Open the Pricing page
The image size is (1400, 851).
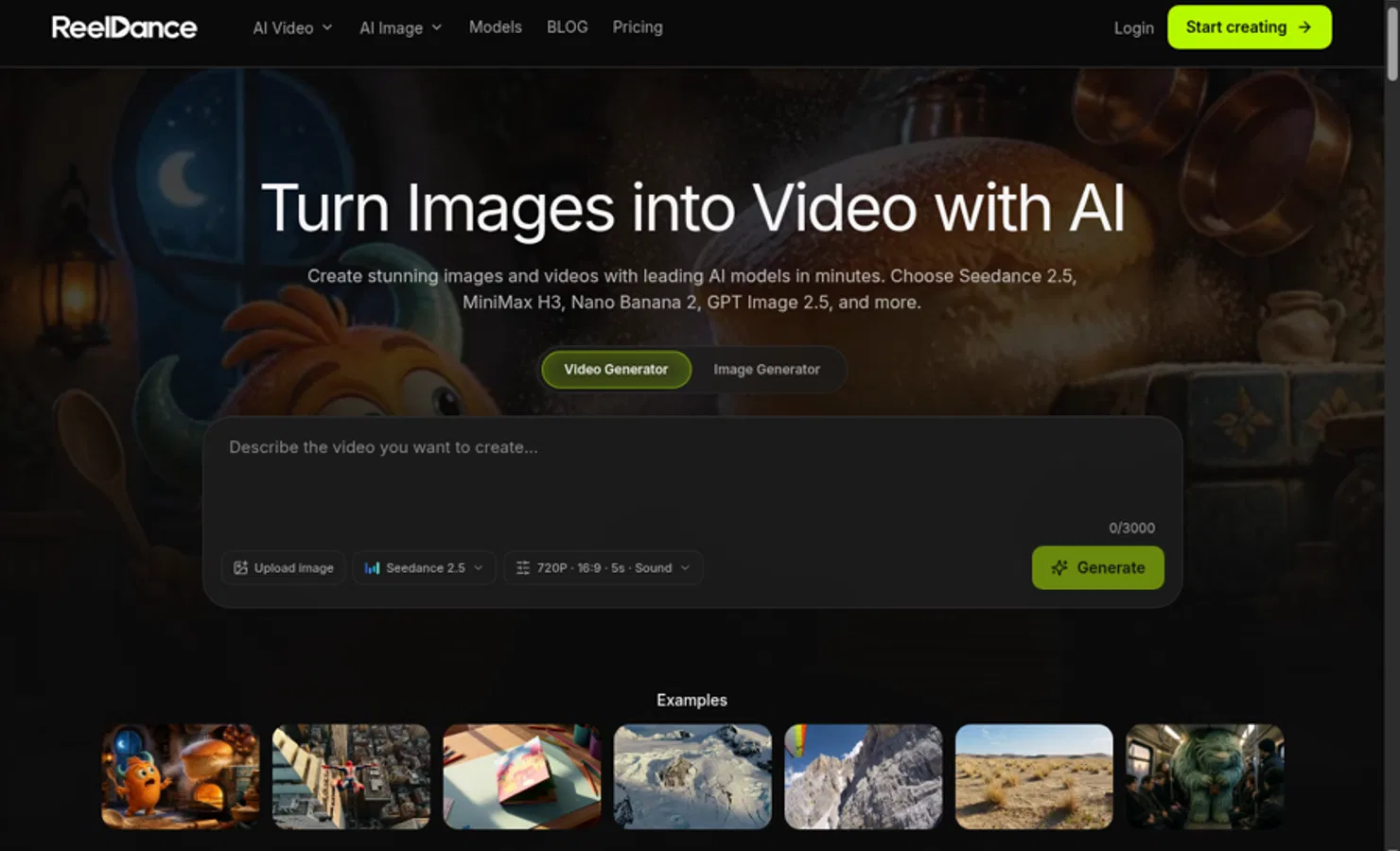(638, 27)
